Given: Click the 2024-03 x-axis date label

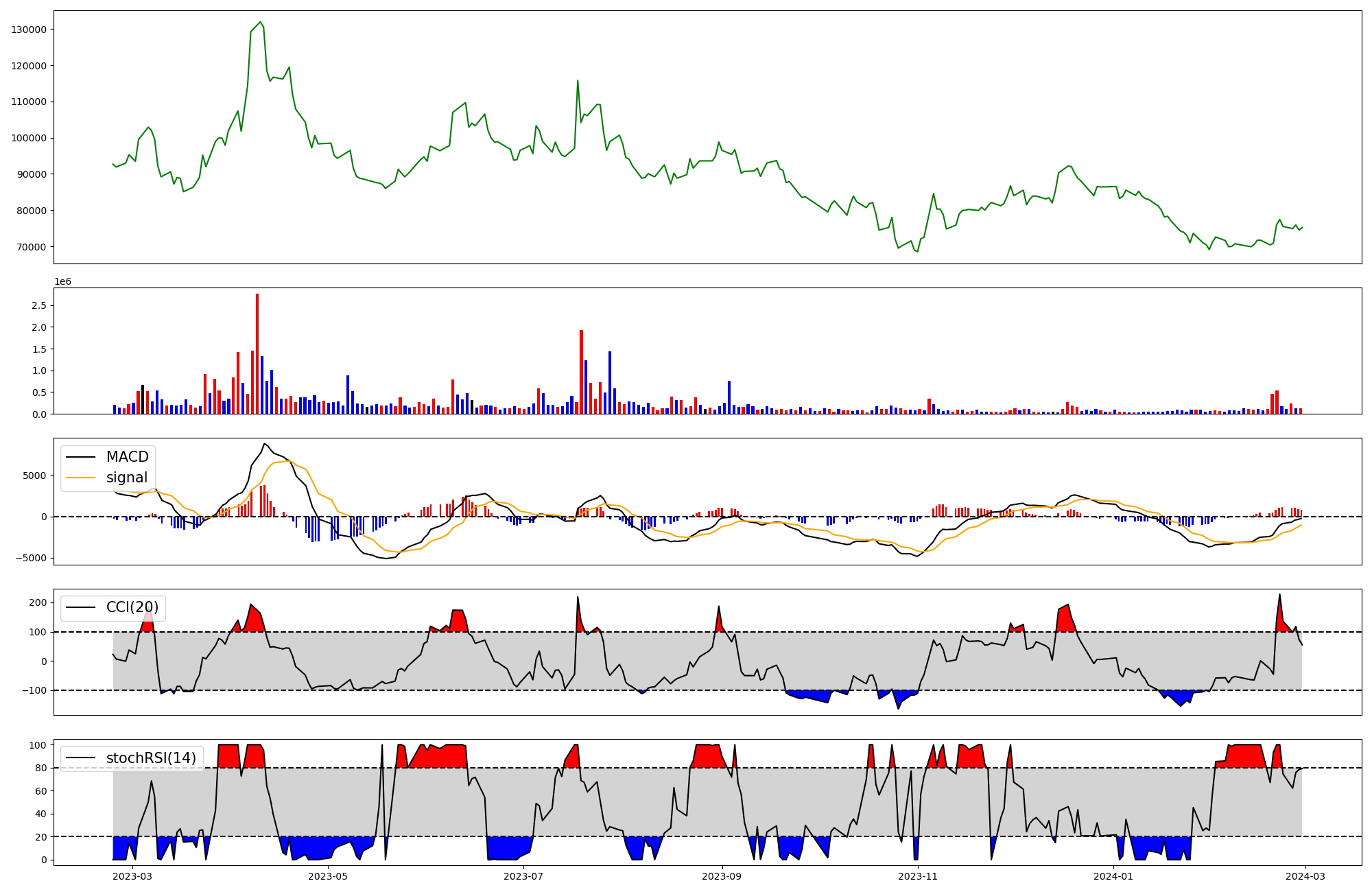Looking at the screenshot, I should click(x=1305, y=876).
